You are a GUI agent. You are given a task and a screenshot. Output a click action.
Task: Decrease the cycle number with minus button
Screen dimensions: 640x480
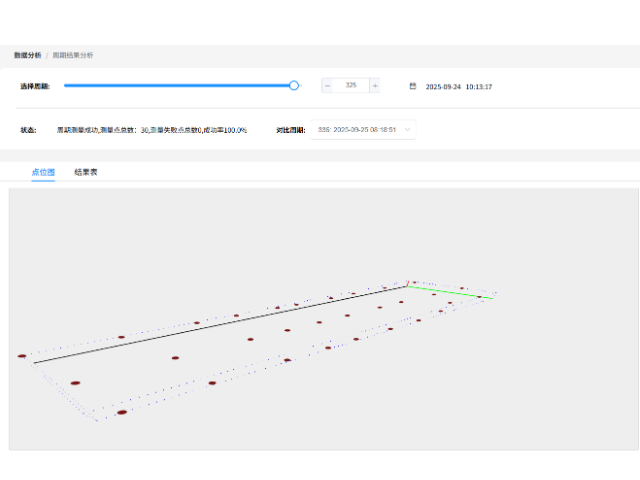(327, 86)
